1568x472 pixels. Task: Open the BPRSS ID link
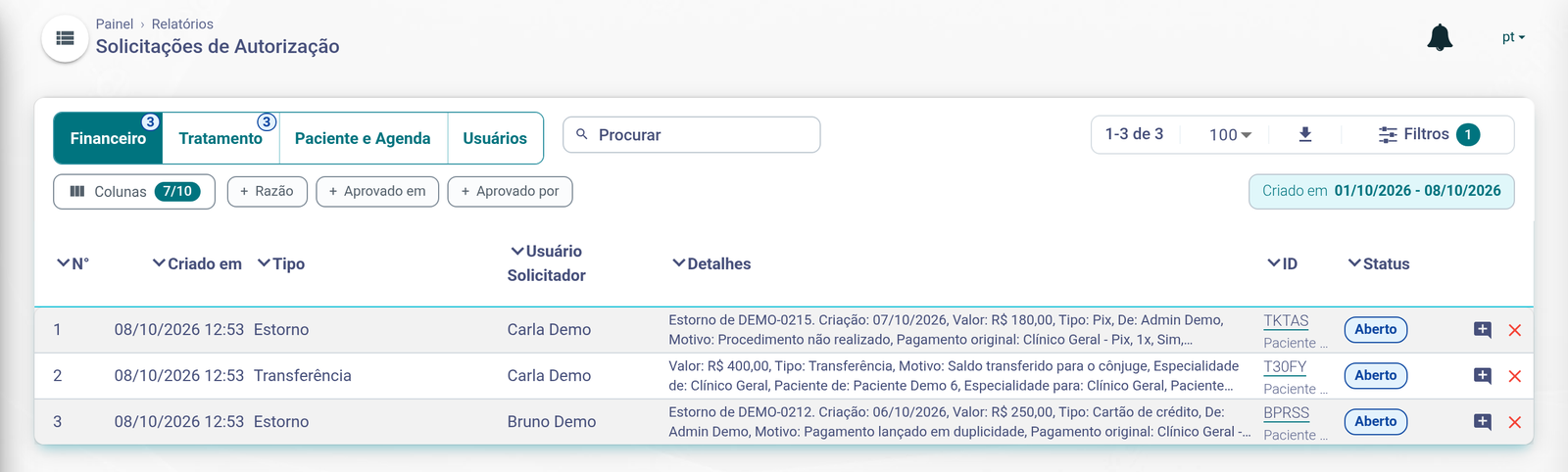1286,413
